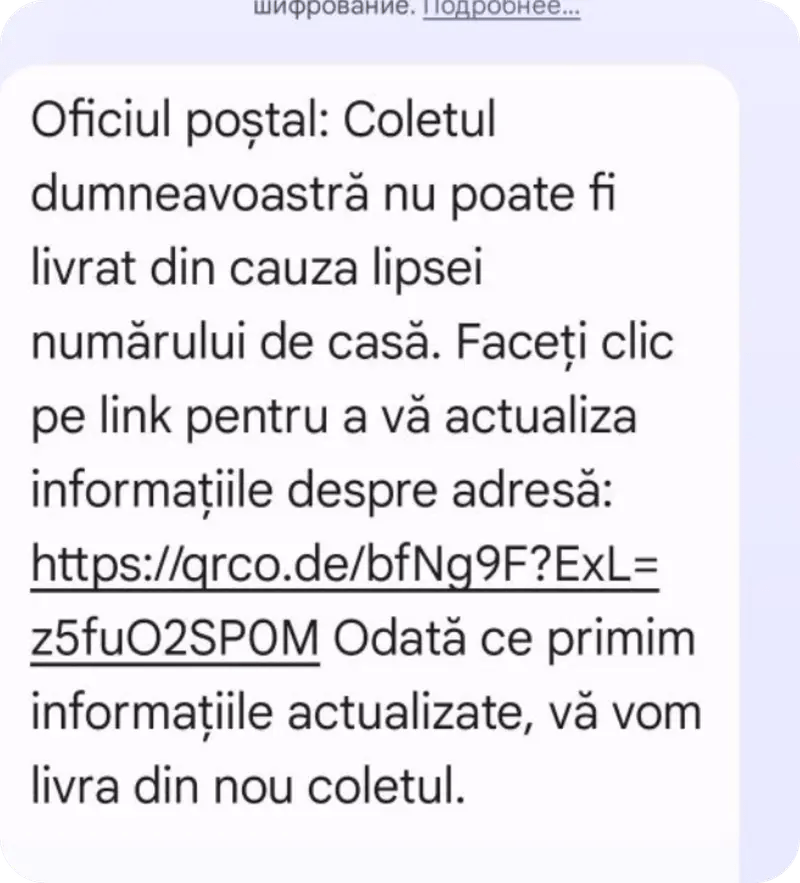Click the phrase 'livrat din cauza lipsei'
This screenshot has height=883, width=800.
pos(257,270)
